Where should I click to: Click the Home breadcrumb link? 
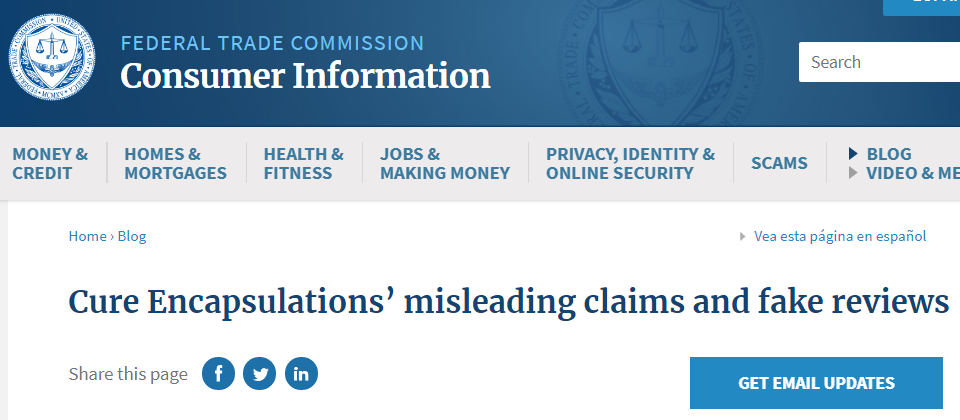87,237
